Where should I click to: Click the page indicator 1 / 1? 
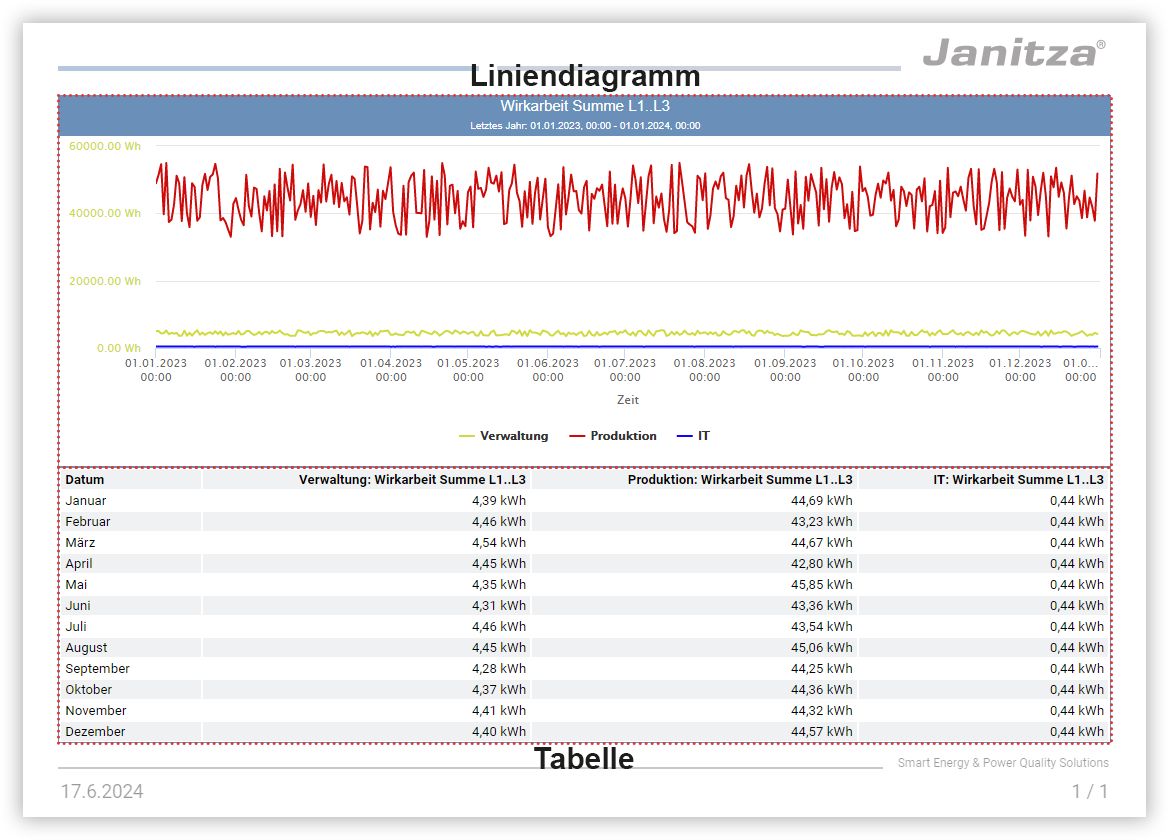click(1091, 791)
